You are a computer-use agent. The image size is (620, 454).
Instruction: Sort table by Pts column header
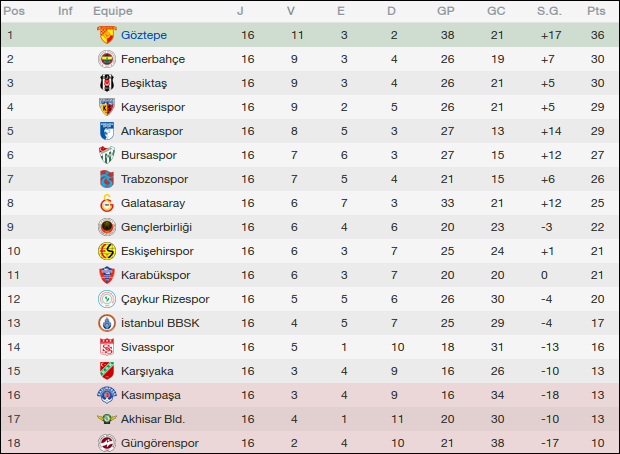596,11
